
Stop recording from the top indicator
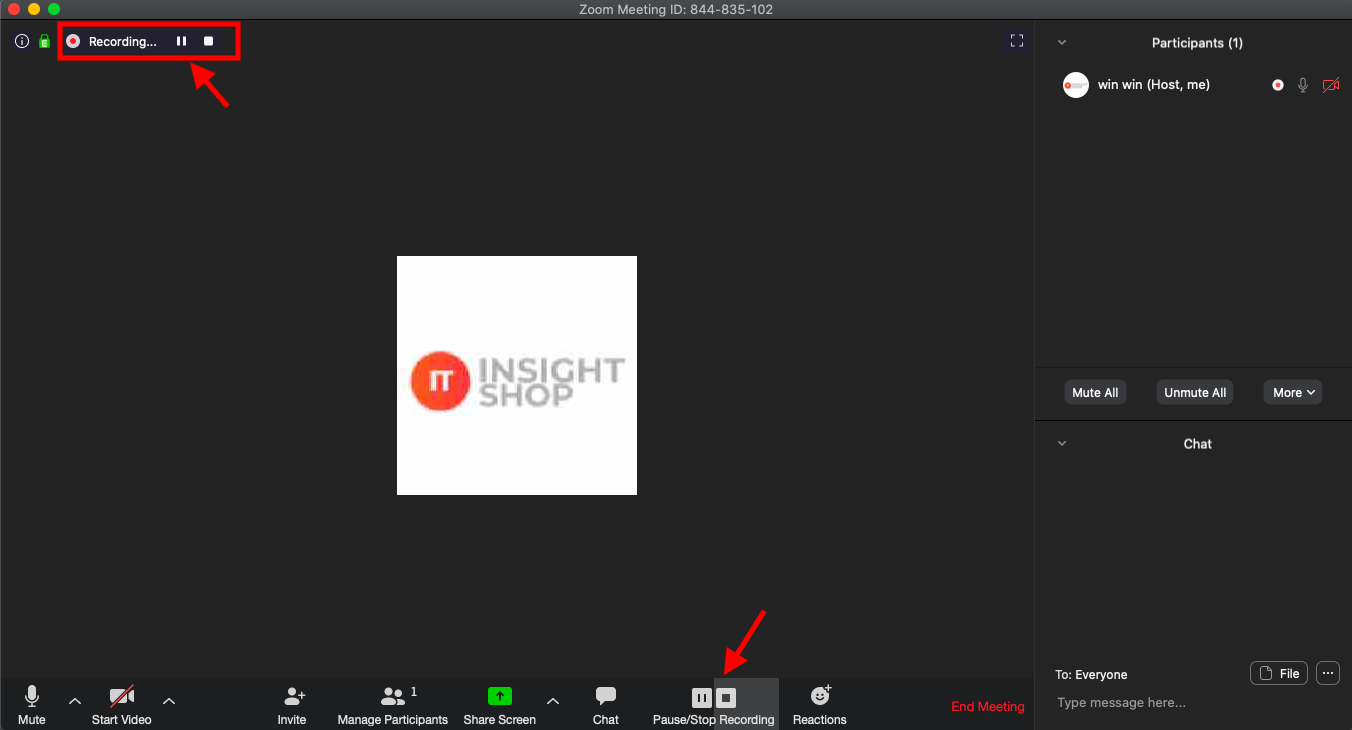(208, 42)
